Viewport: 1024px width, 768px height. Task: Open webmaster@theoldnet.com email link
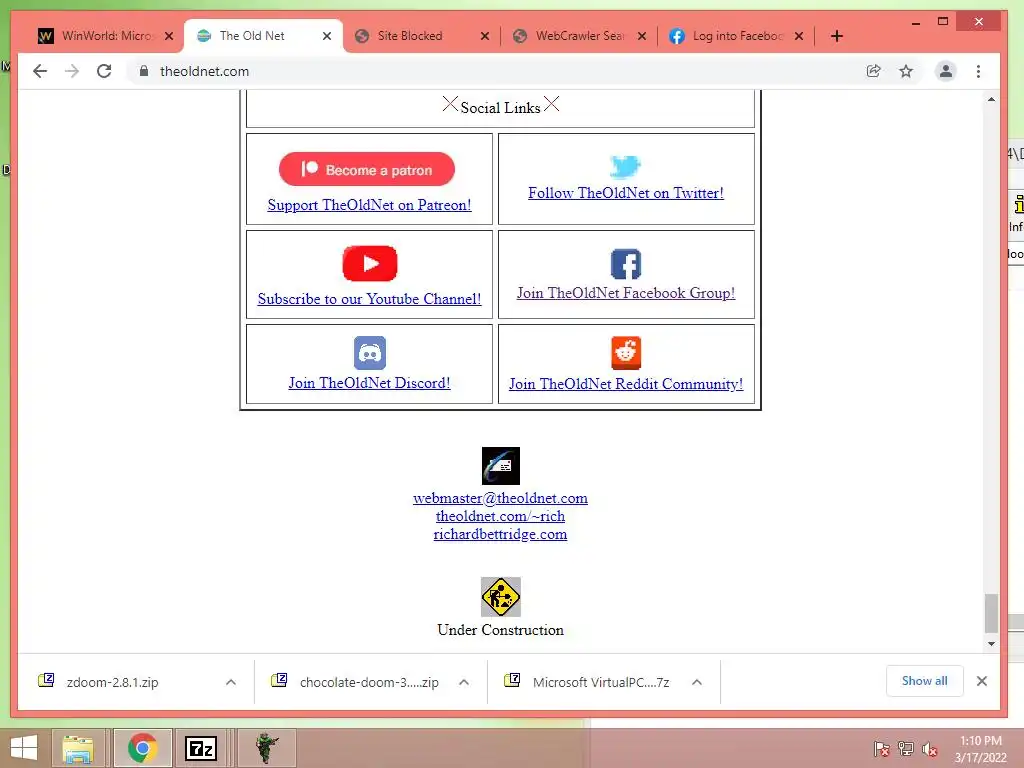[500, 498]
